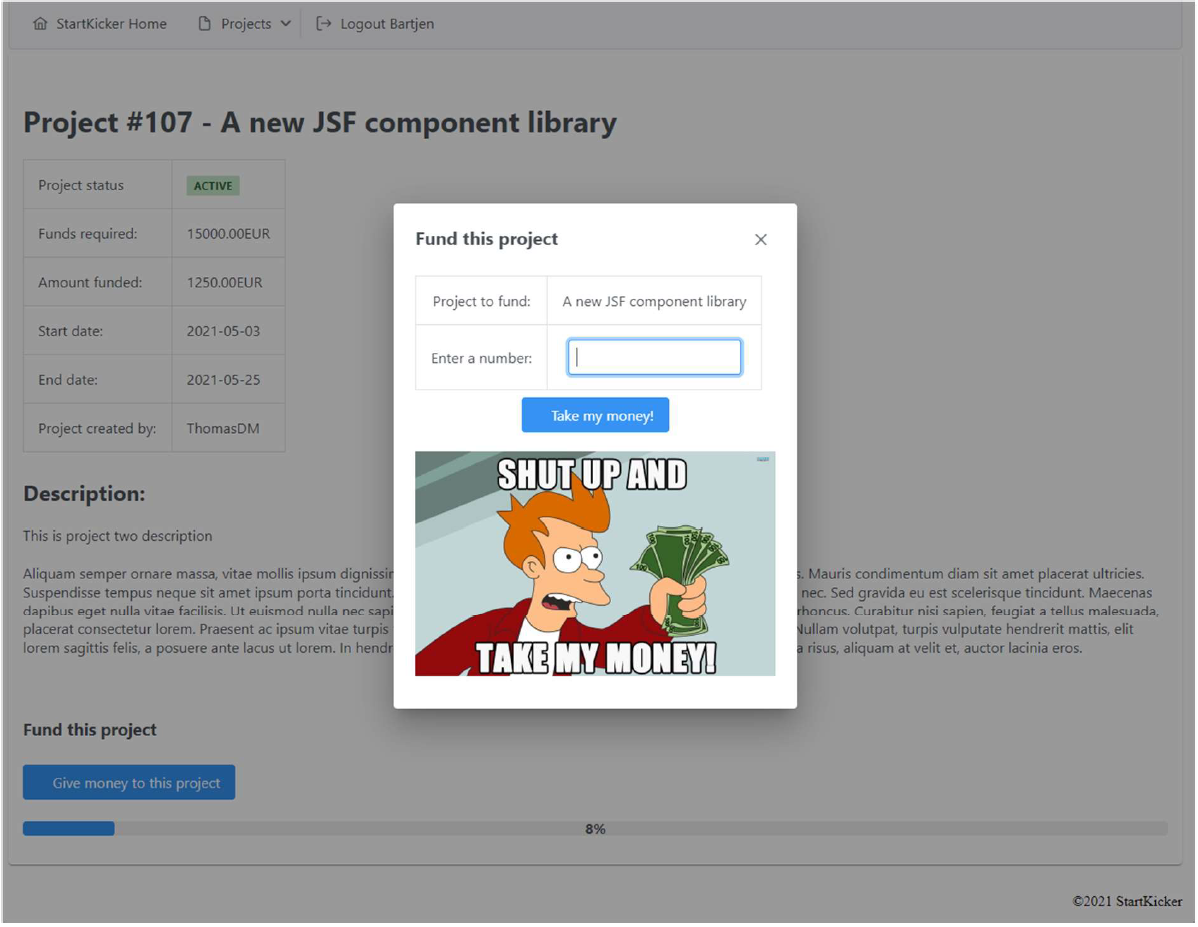Screen dimensions: 1198x927
Task: Click the creator name ThomasDM
Action: tap(223, 429)
